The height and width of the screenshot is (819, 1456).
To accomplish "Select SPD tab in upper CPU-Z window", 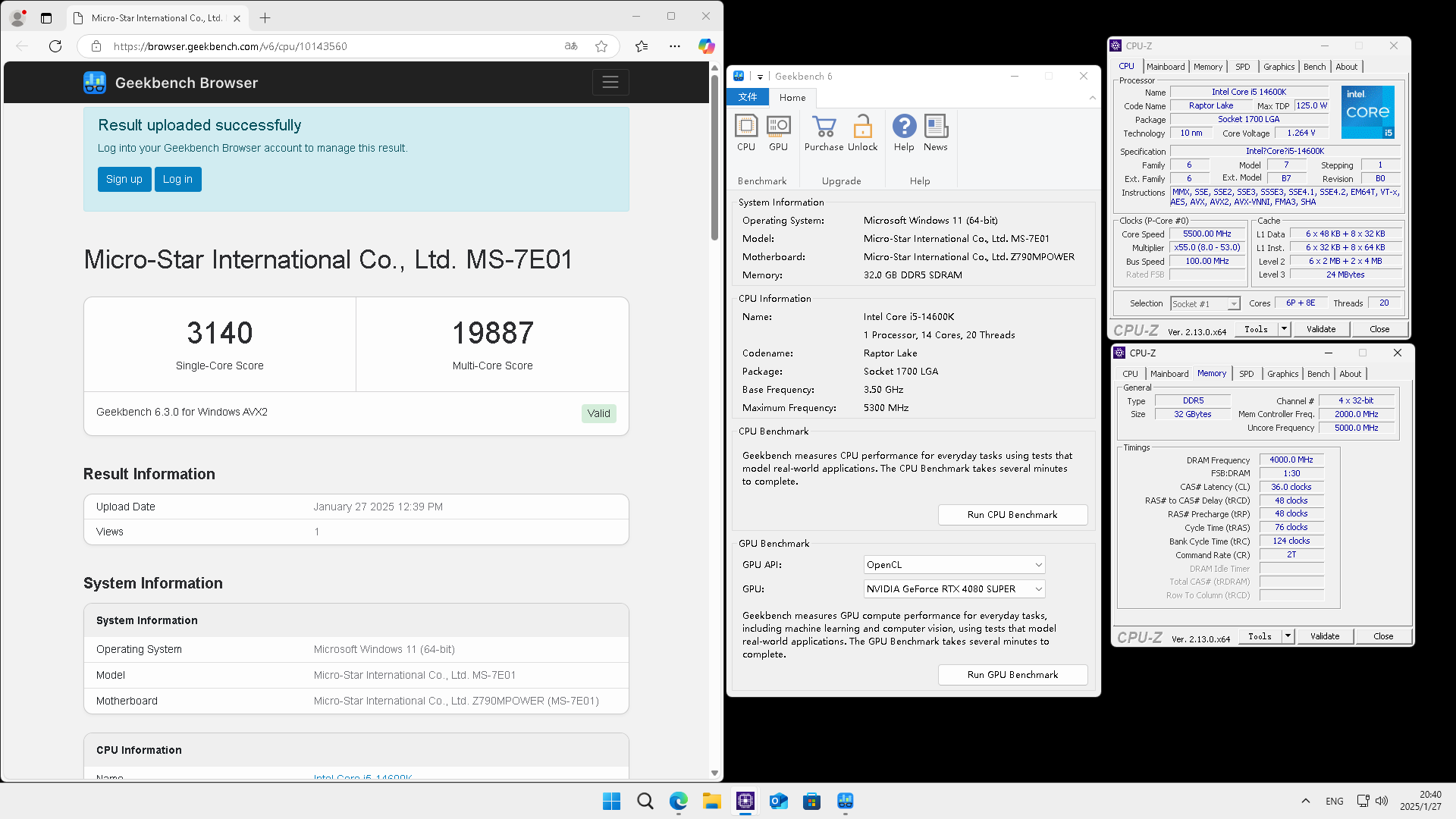I will [1242, 67].
